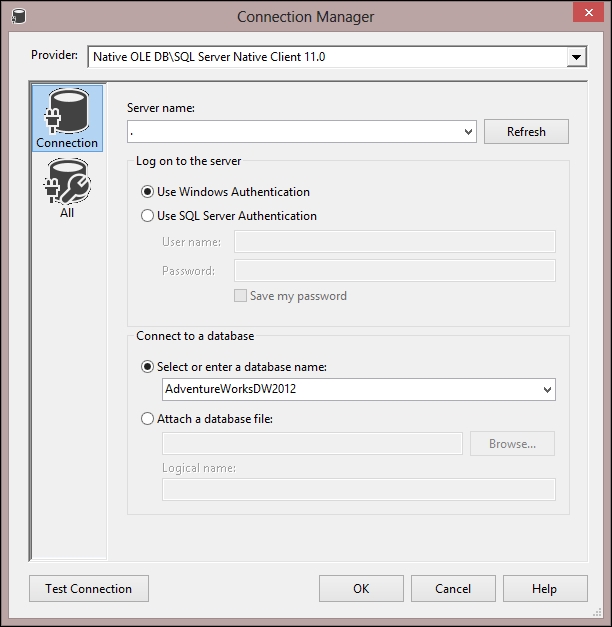Click the Cancel button
The height and width of the screenshot is (627, 612).
pos(453,589)
